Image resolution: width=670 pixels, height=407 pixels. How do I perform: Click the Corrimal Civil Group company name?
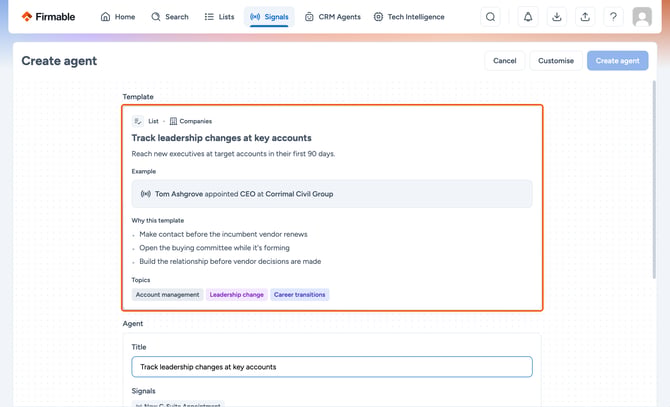(299, 194)
